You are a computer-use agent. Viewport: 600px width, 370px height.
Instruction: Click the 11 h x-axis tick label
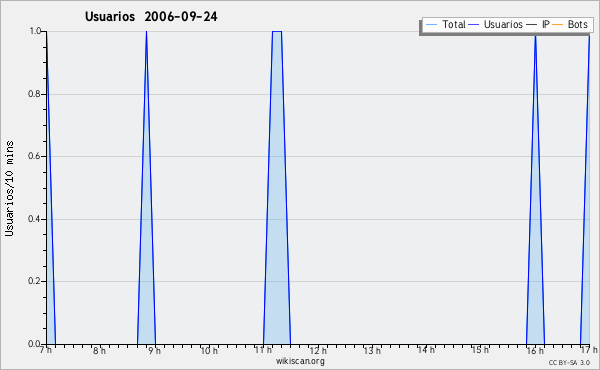pos(263,350)
